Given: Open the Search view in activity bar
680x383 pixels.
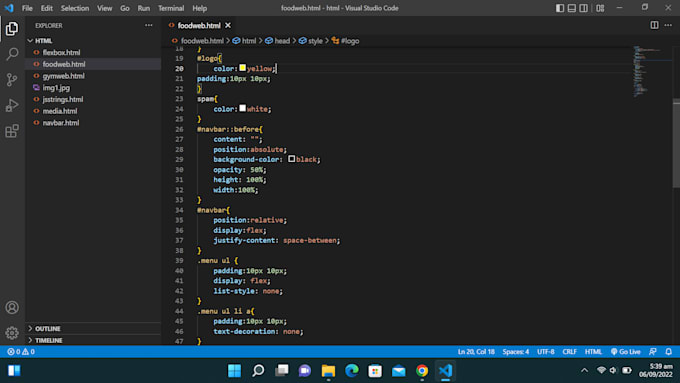Looking at the screenshot, I should 12,54.
